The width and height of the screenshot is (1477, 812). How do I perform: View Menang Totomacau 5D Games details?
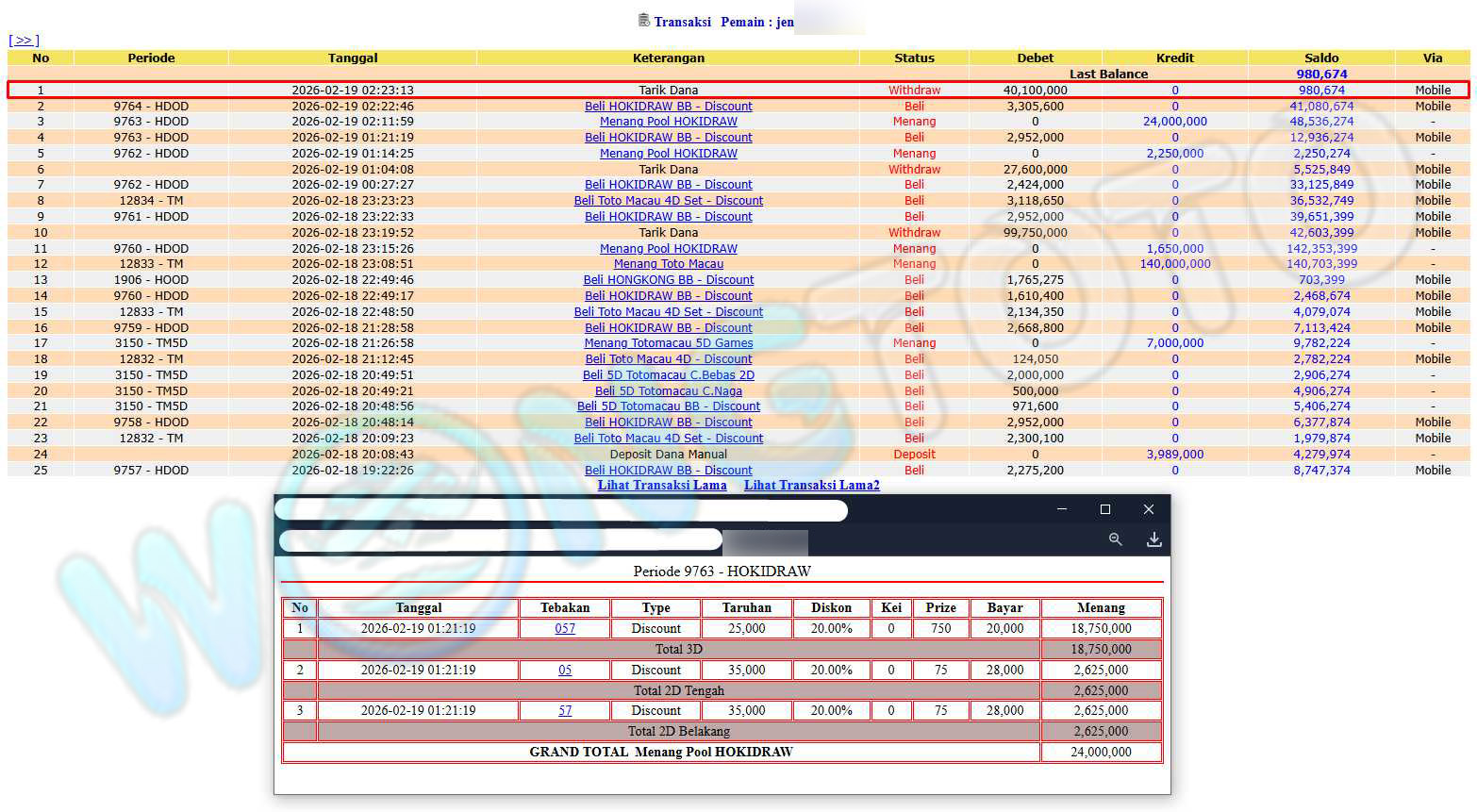coord(668,343)
